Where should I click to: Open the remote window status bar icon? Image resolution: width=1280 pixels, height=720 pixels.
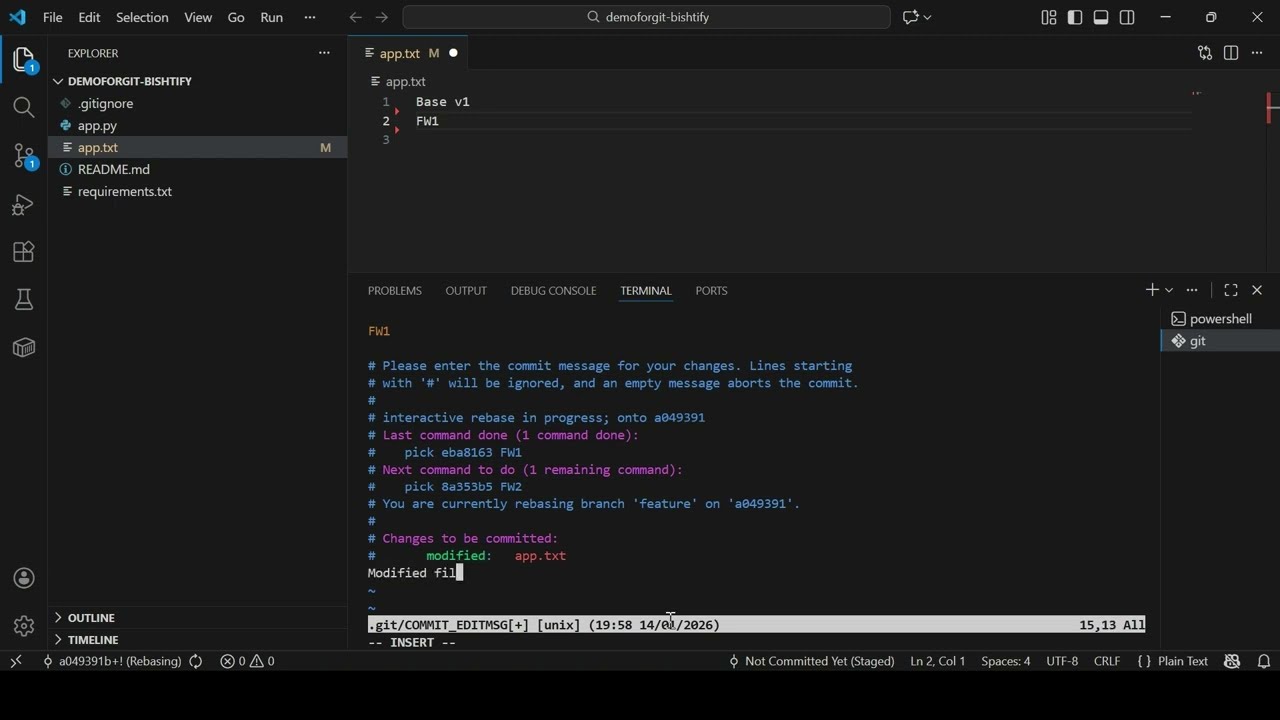click(16, 661)
